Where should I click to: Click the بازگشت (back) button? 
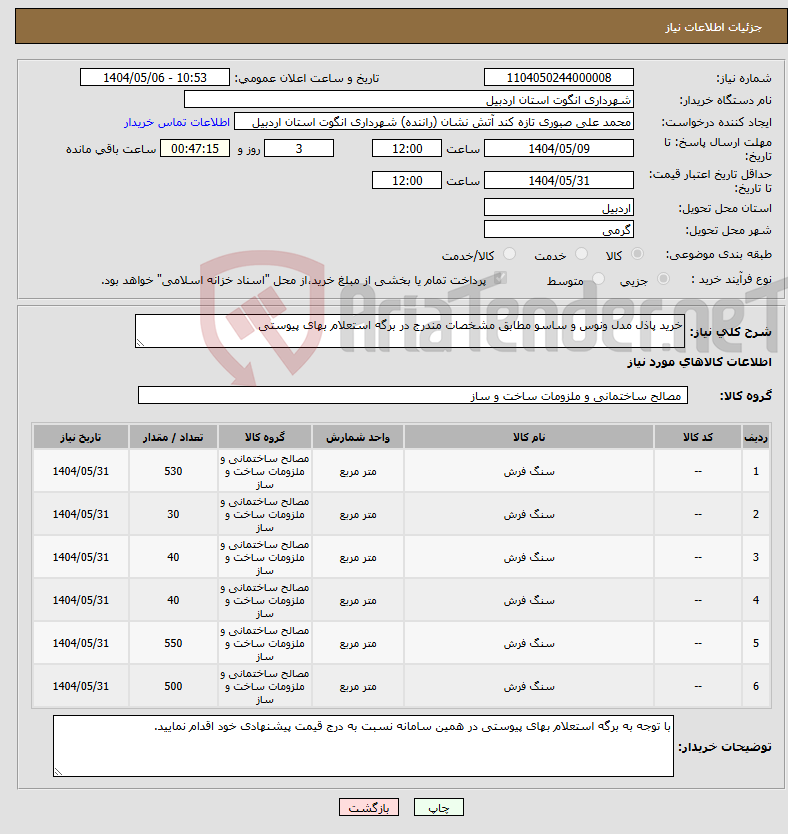368,807
